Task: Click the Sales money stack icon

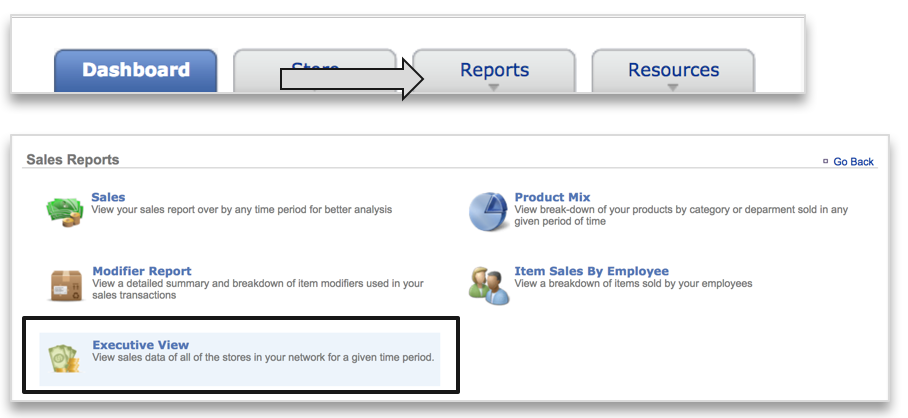Action: 66,211
